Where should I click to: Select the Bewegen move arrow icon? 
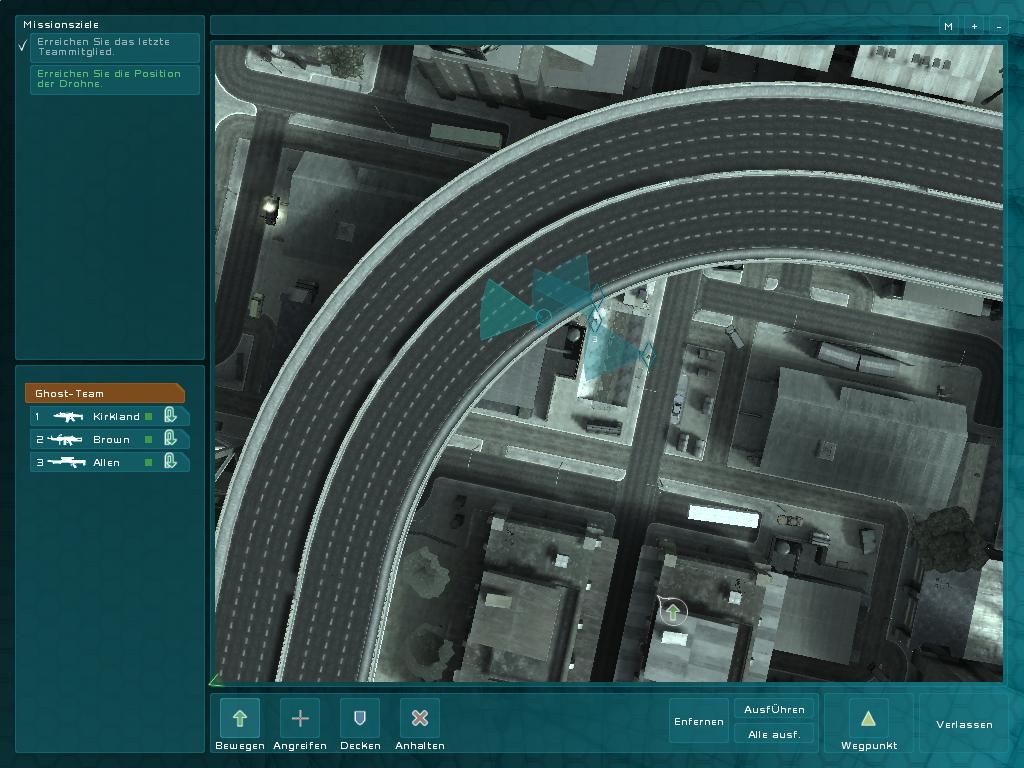tap(240, 718)
